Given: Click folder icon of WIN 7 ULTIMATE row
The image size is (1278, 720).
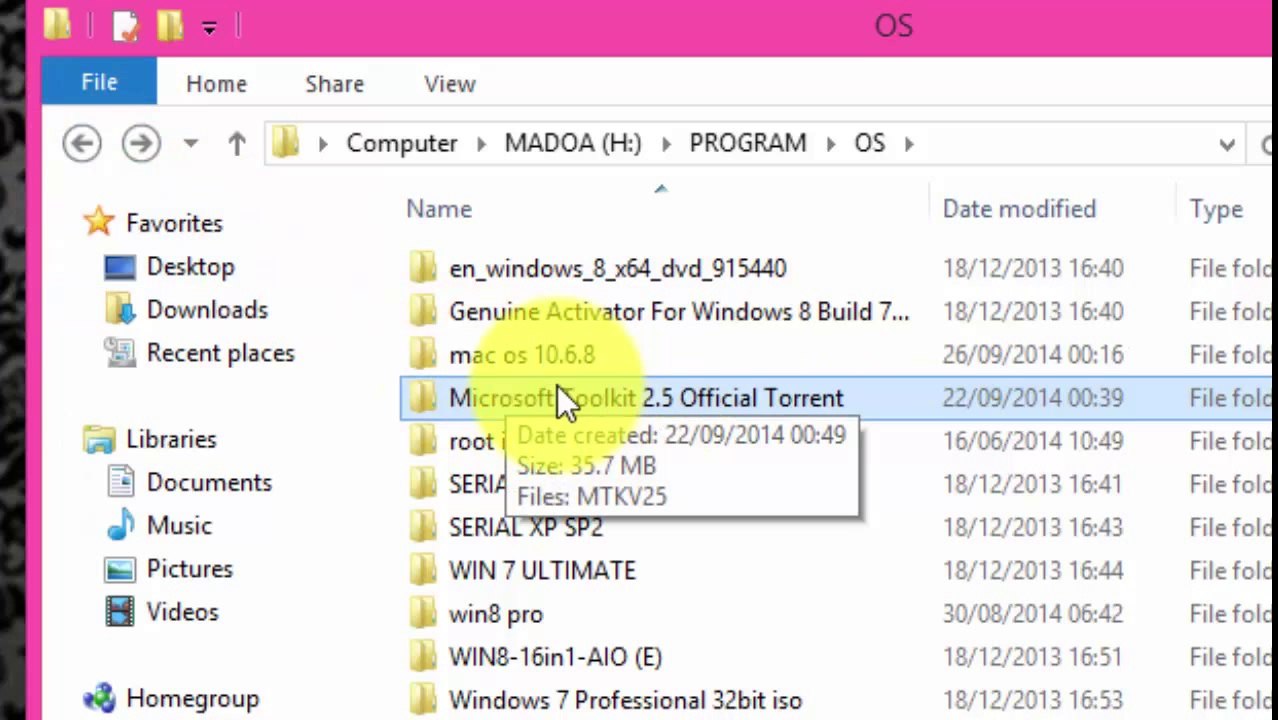Looking at the screenshot, I should (x=423, y=570).
